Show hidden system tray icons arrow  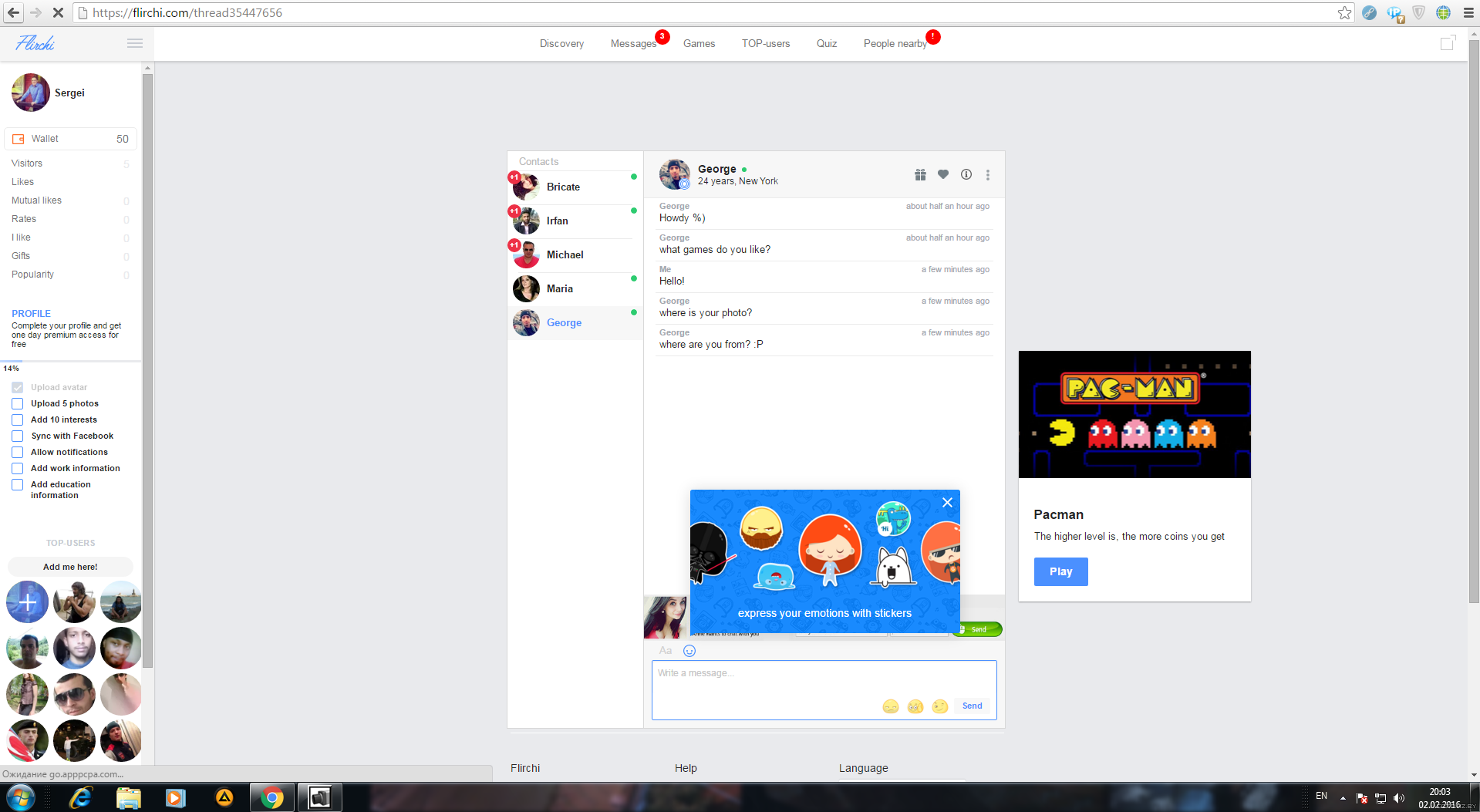point(1343,798)
